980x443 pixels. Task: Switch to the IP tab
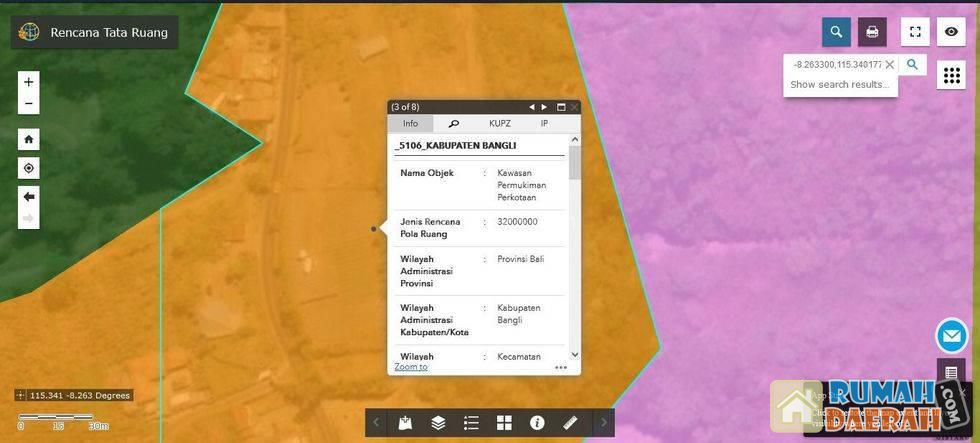[x=544, y=124]
